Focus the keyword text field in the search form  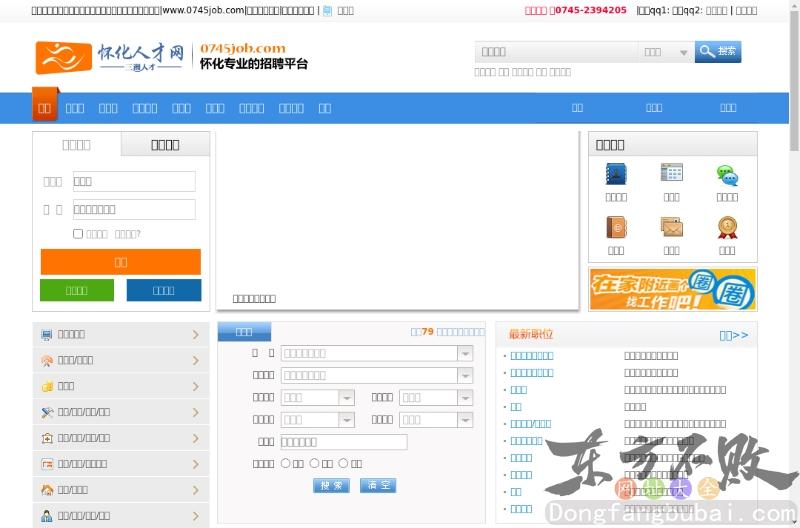(x=344, y=442)
